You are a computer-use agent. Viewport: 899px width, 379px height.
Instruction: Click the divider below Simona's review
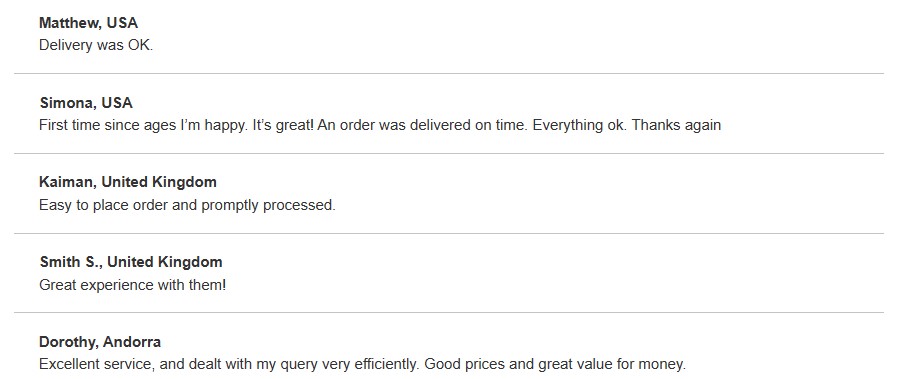[x=449, y=153]
